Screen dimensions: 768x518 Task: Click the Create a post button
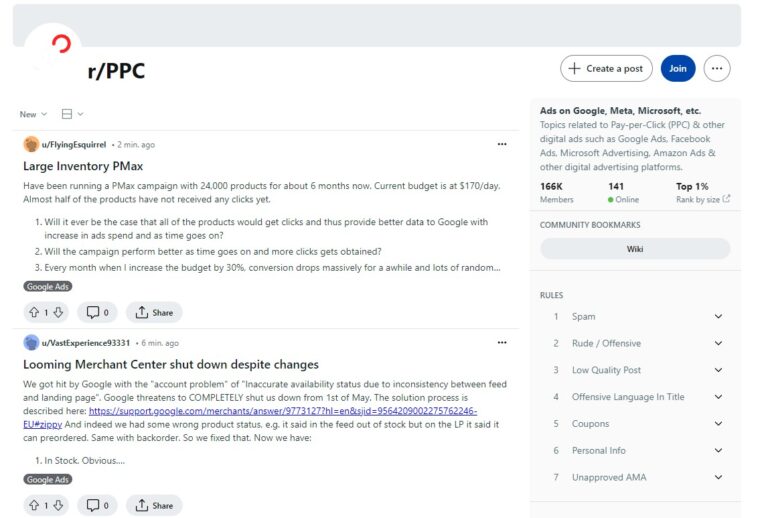tap(606, 68)
